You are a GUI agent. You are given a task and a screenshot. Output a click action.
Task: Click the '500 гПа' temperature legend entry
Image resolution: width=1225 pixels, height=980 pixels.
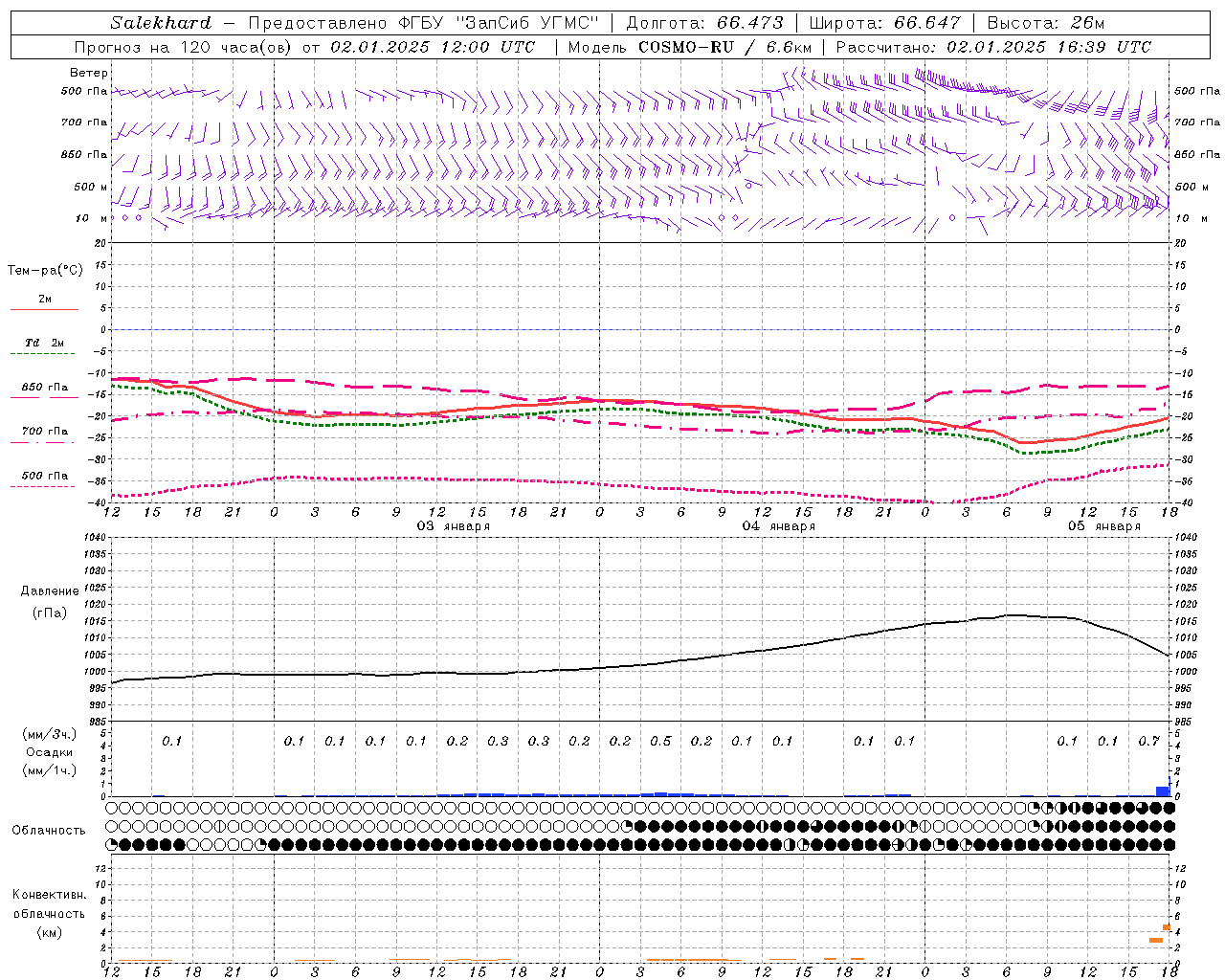[x=44, y=476]
